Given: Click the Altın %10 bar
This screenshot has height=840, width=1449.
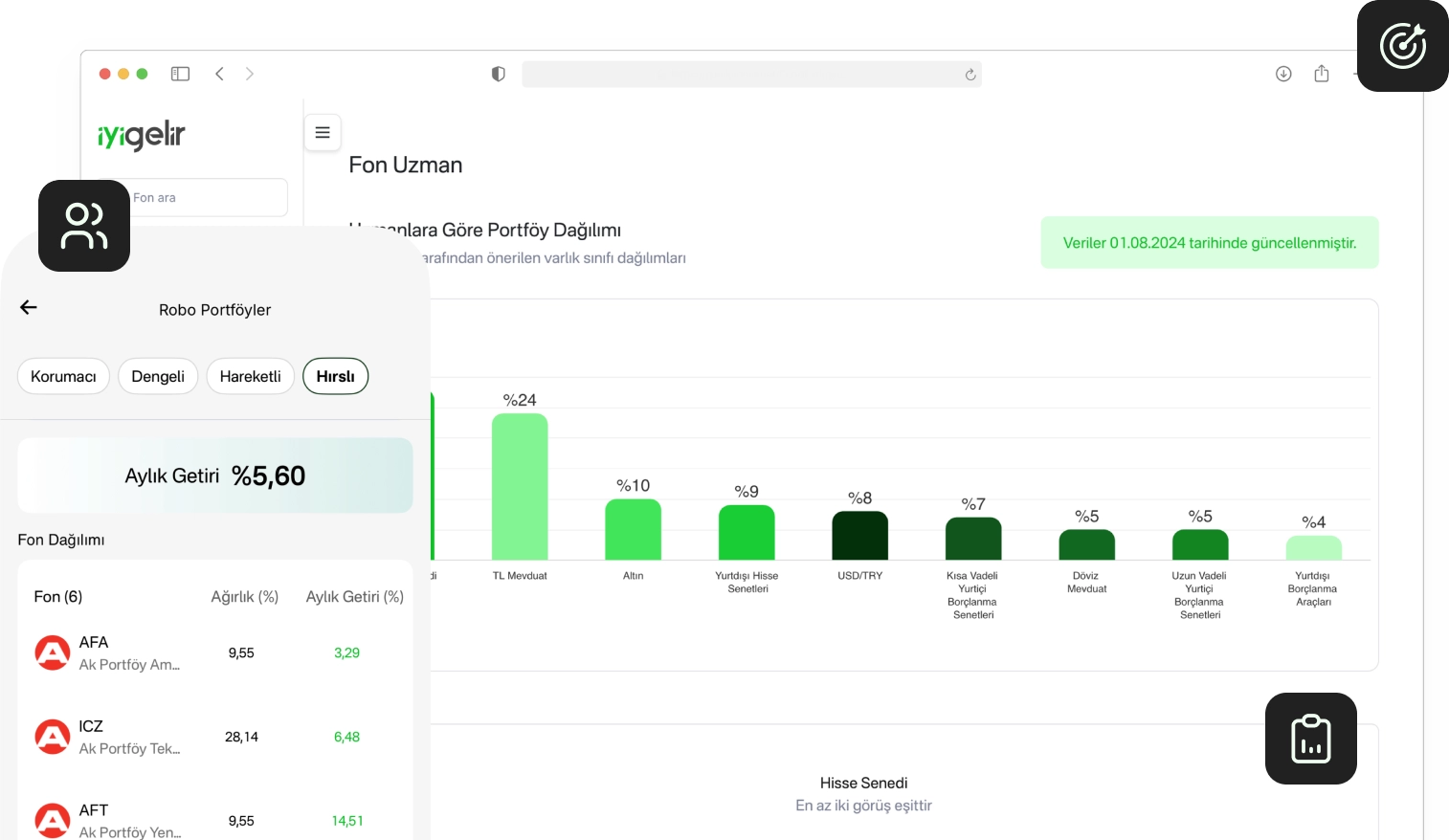Looking at the screenshot, I should (634, 530).
